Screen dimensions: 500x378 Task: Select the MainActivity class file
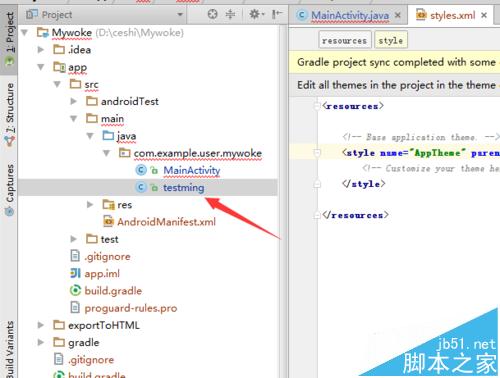[x=192, y=170]
